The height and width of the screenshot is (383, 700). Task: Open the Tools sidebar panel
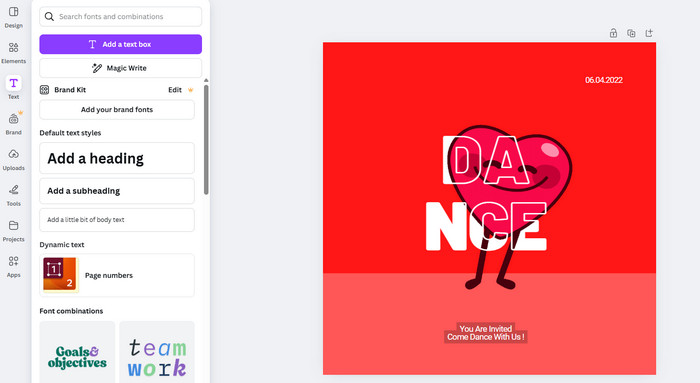pos(13,195)
